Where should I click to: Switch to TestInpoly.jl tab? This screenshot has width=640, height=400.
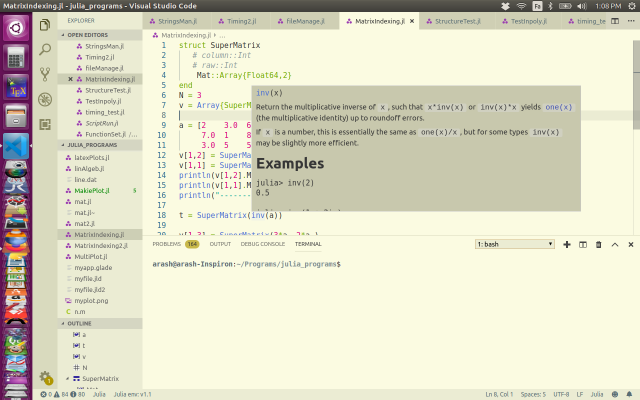coord(529,21)
